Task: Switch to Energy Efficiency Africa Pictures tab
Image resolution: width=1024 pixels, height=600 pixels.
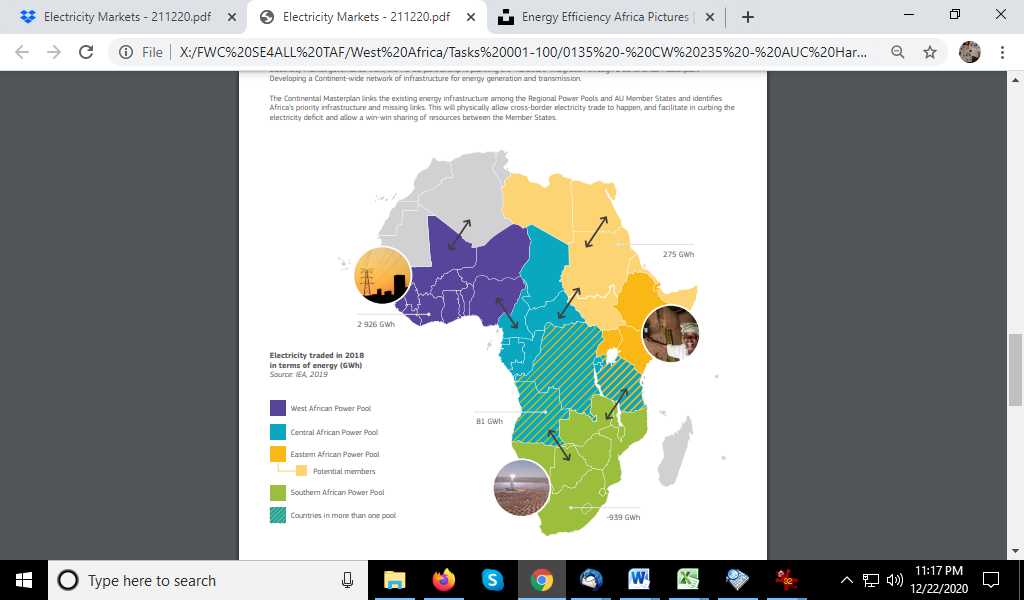Action: pos(605,17)
